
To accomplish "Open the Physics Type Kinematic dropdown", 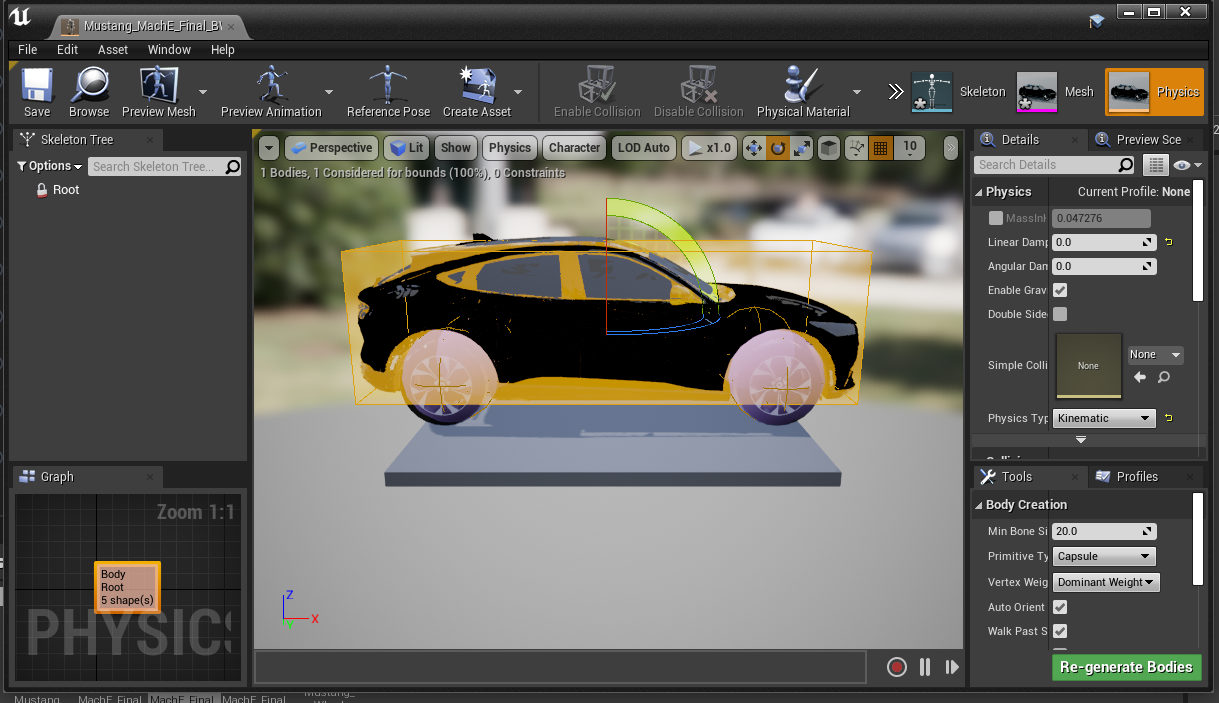I will coord(1104,418).
